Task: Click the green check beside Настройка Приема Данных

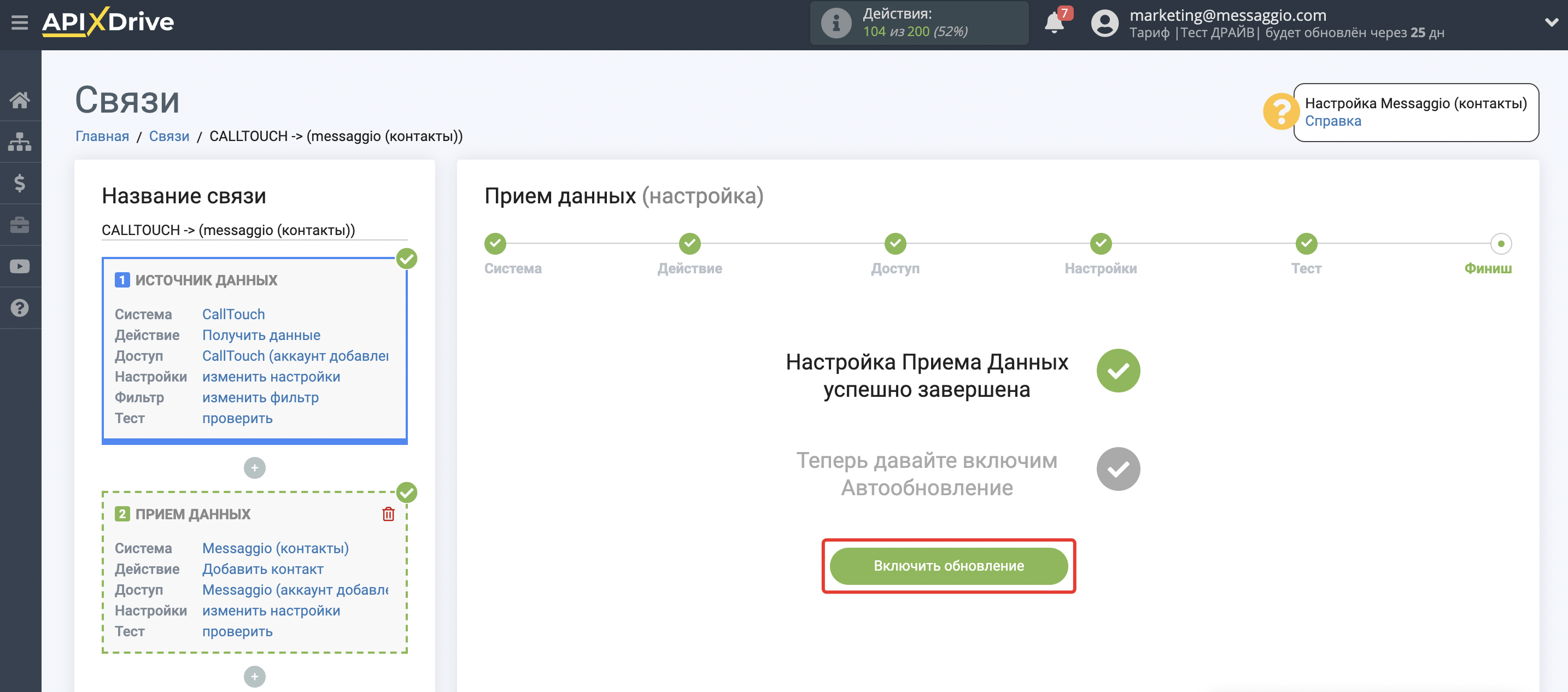Action: [x=1118, y=370]
